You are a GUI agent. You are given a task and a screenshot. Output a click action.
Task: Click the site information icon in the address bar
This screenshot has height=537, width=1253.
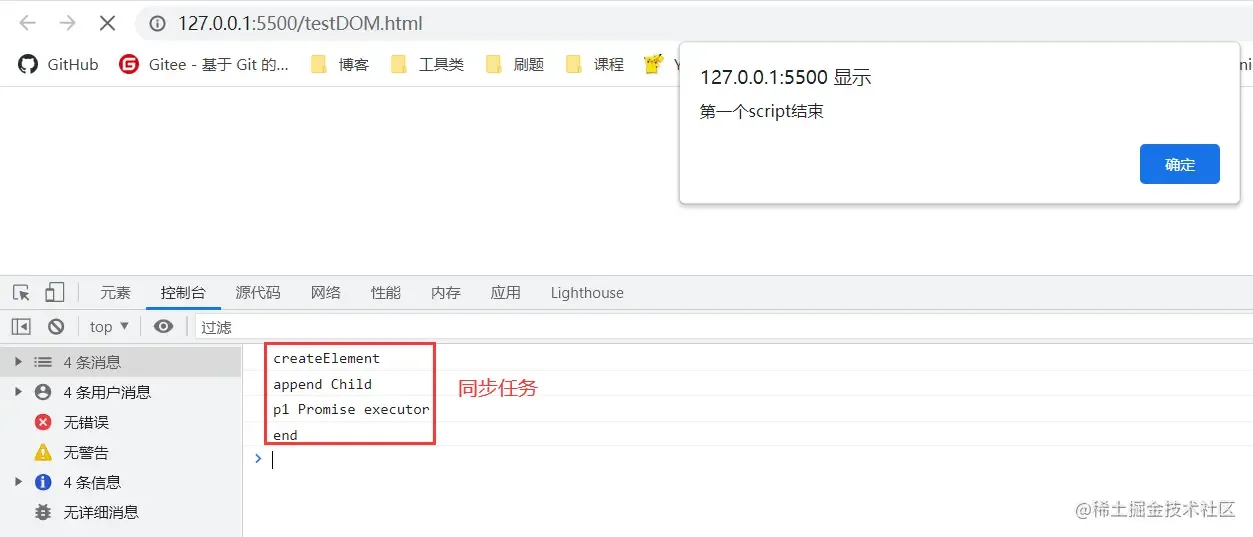[157, 23]
